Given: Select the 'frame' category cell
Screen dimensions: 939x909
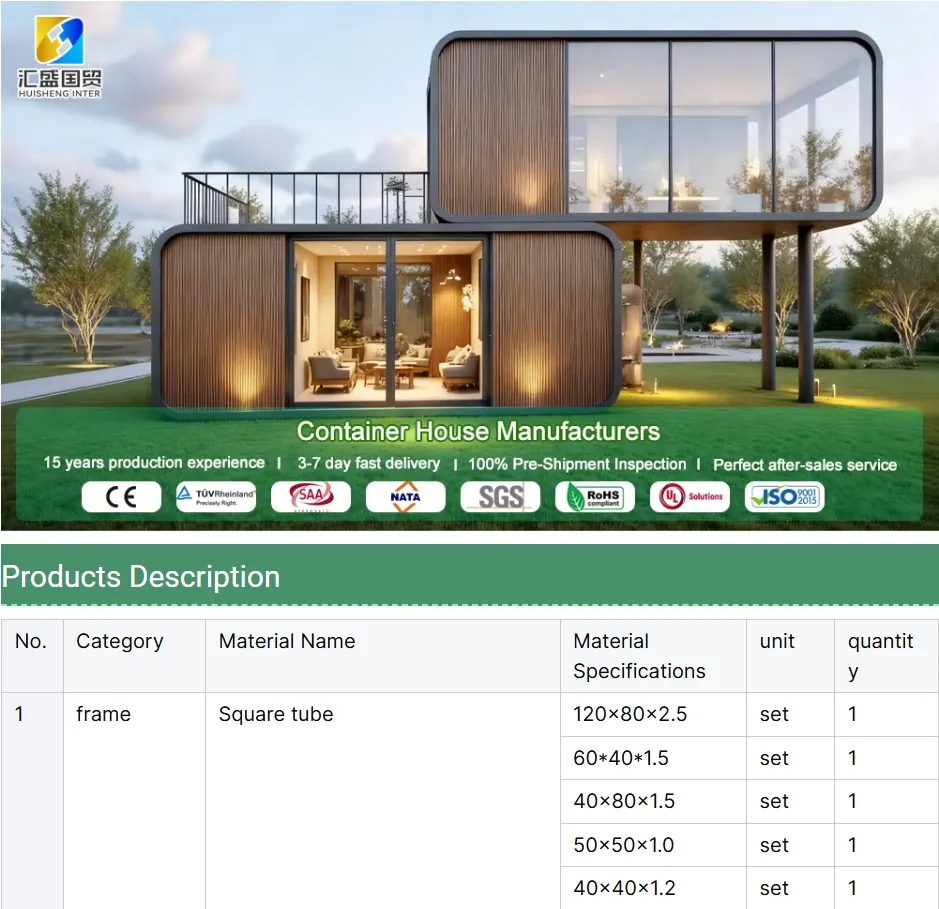Looking at the screenshot, I should [x=104, y=714].
